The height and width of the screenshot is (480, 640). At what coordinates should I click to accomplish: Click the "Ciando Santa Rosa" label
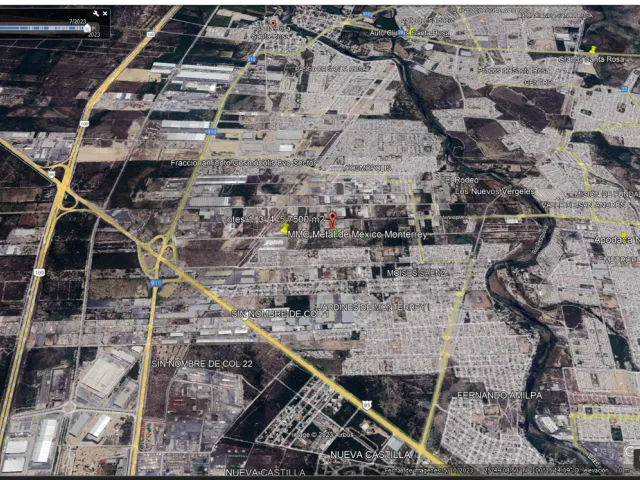591,59
